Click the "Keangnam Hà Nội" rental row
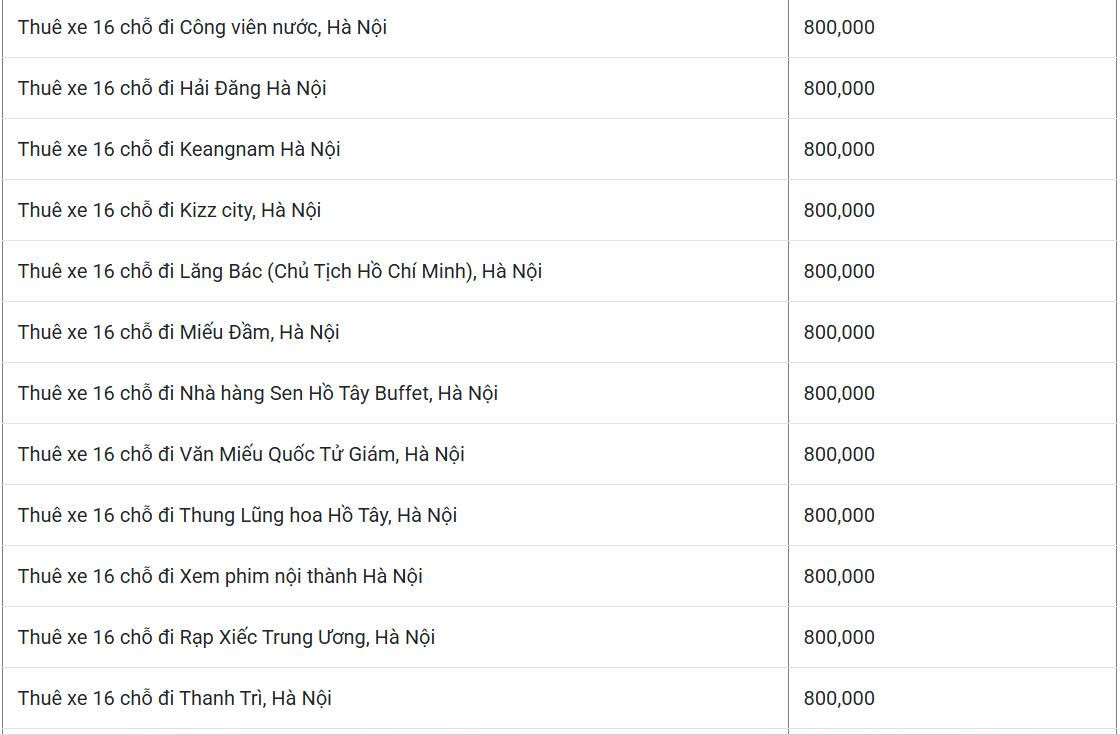1120x735 pixels. click(179, 149)
